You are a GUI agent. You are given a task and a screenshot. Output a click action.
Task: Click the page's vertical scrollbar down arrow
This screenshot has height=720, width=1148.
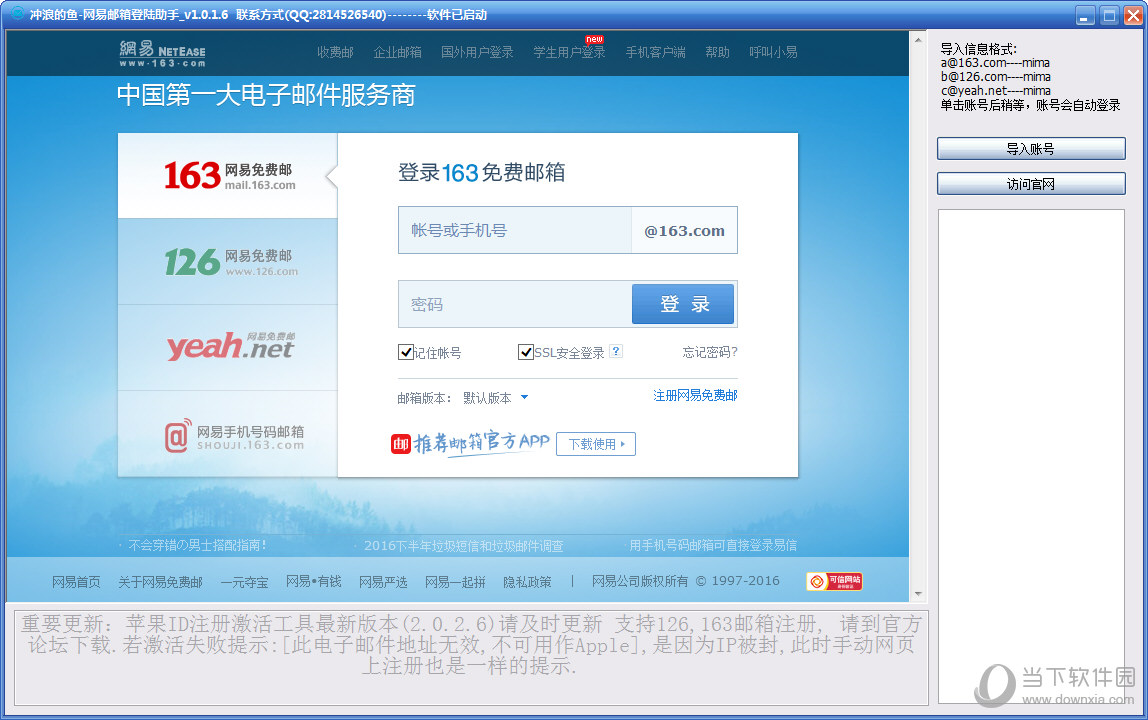(x=917, y=594)
